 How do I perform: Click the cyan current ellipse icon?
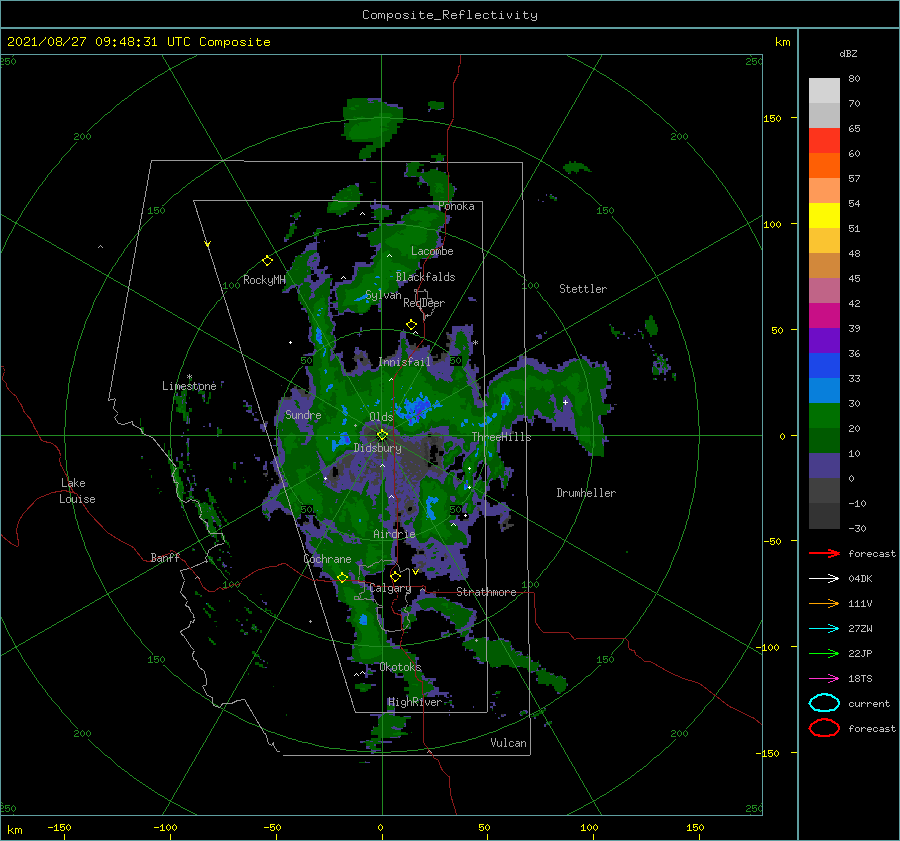[824, 703]
